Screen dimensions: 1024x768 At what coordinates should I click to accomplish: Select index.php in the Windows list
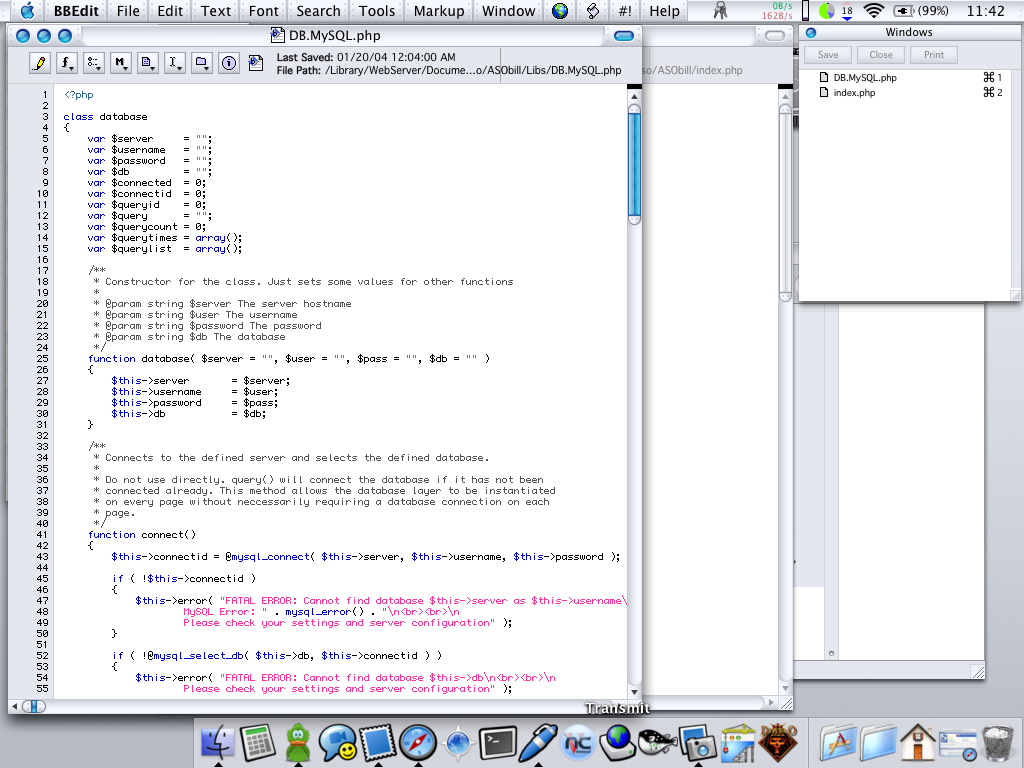pos(853,93)
